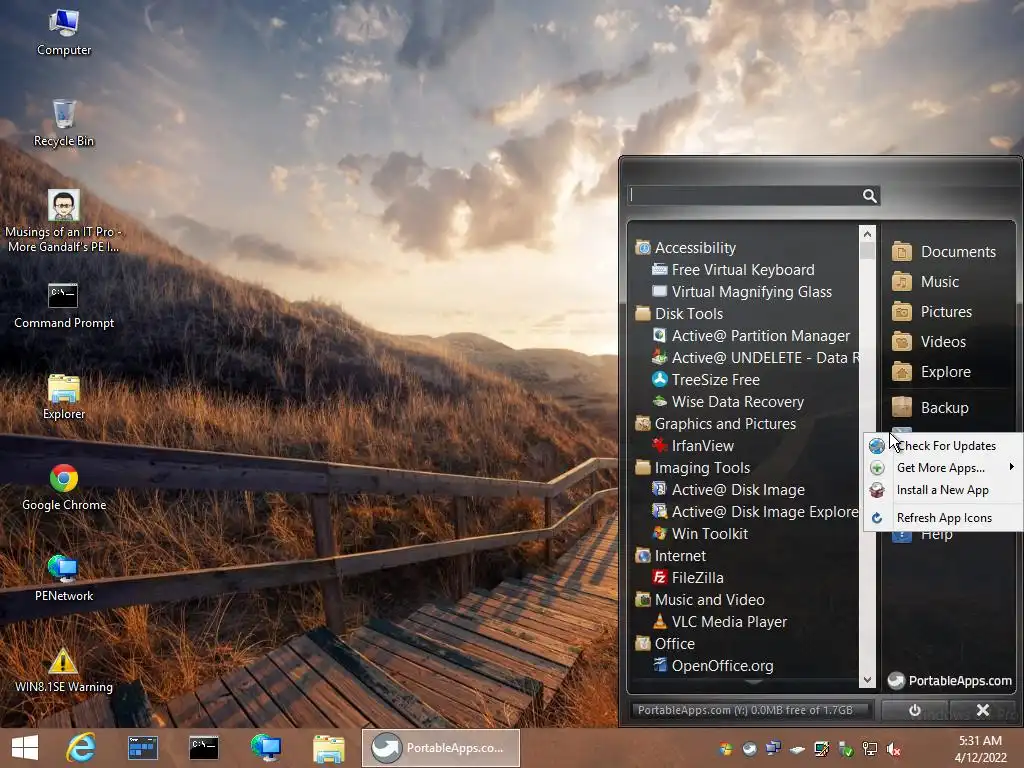Close the PortableApps menu with X

(982, 710)
